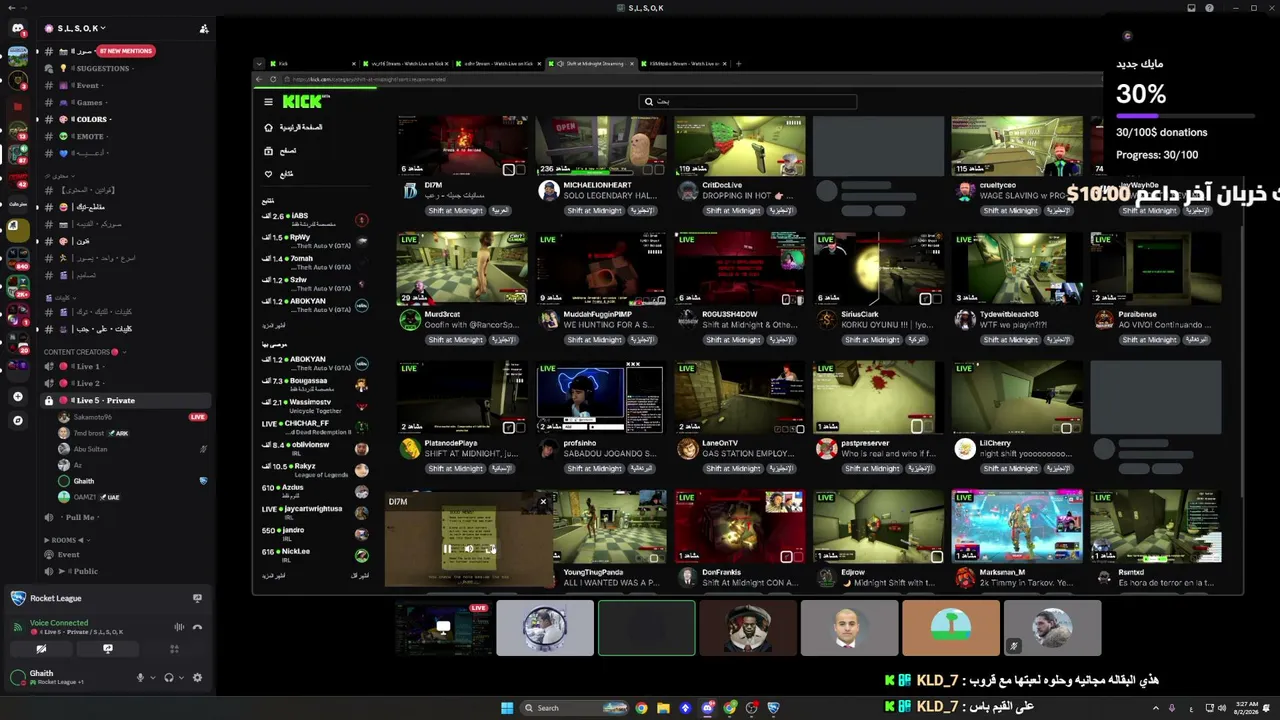The image size is (1280, 720).
Task: Open the browser tab list dropdown
Action: click(259, 64)
